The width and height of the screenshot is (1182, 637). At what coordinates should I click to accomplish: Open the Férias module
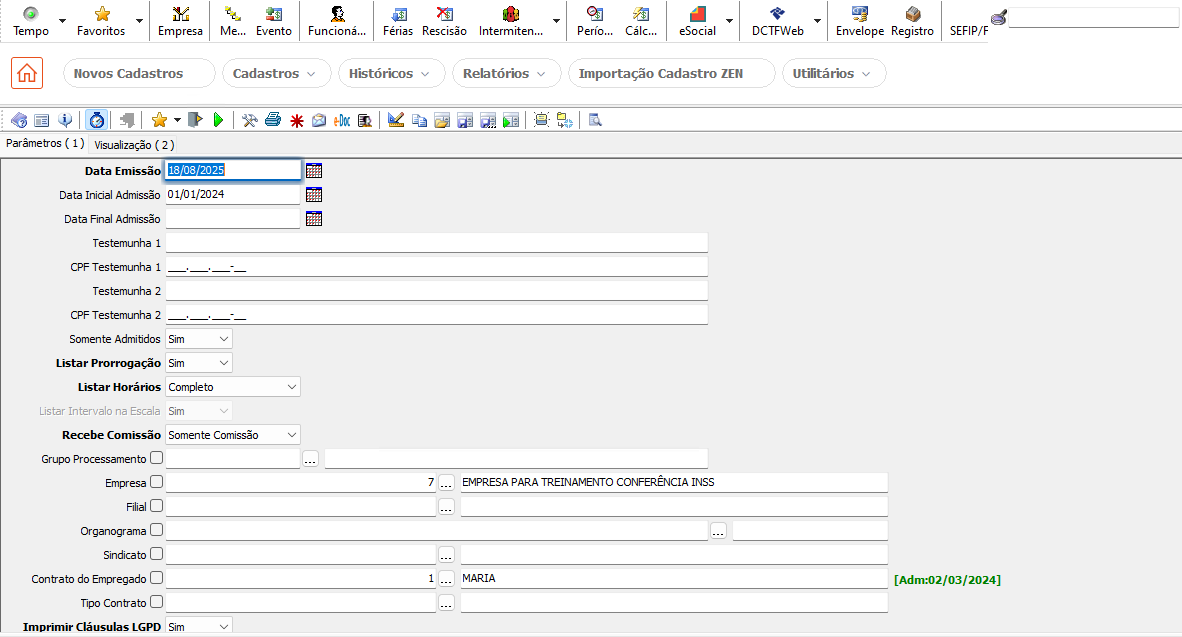coord(398,21)
